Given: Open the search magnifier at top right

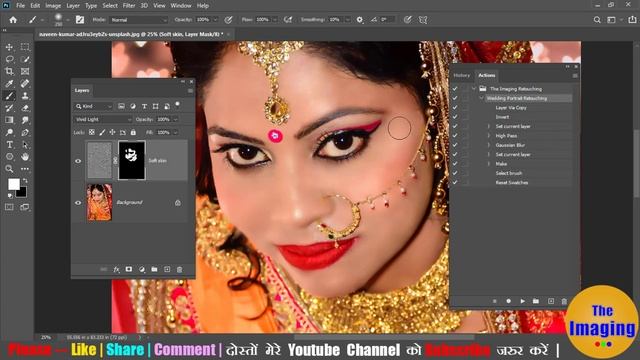Looking at the screenshot, I should click(597, 20).
